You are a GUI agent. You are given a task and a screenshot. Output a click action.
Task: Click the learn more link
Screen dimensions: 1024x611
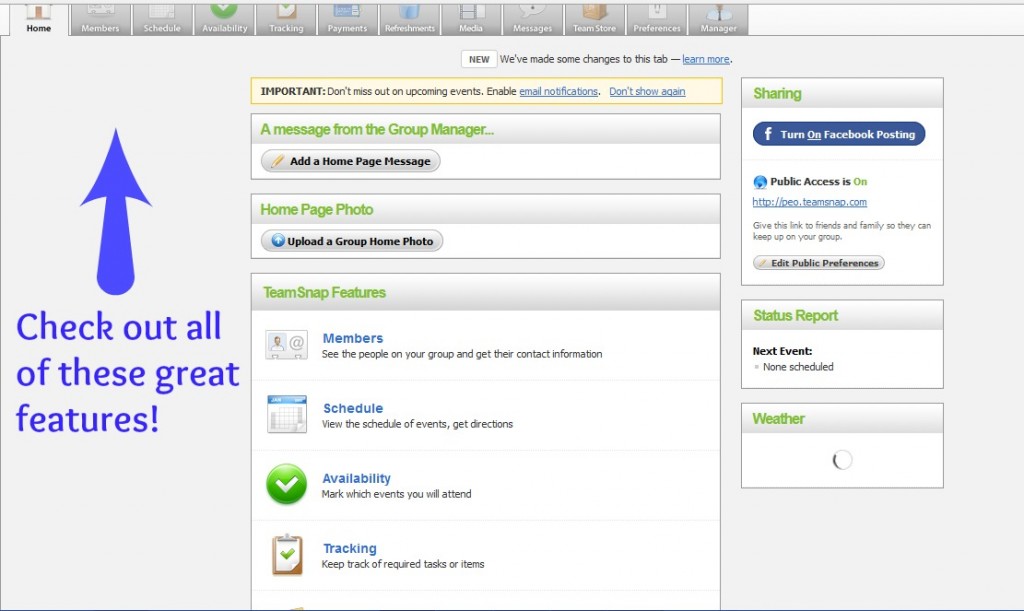point(706,59)
